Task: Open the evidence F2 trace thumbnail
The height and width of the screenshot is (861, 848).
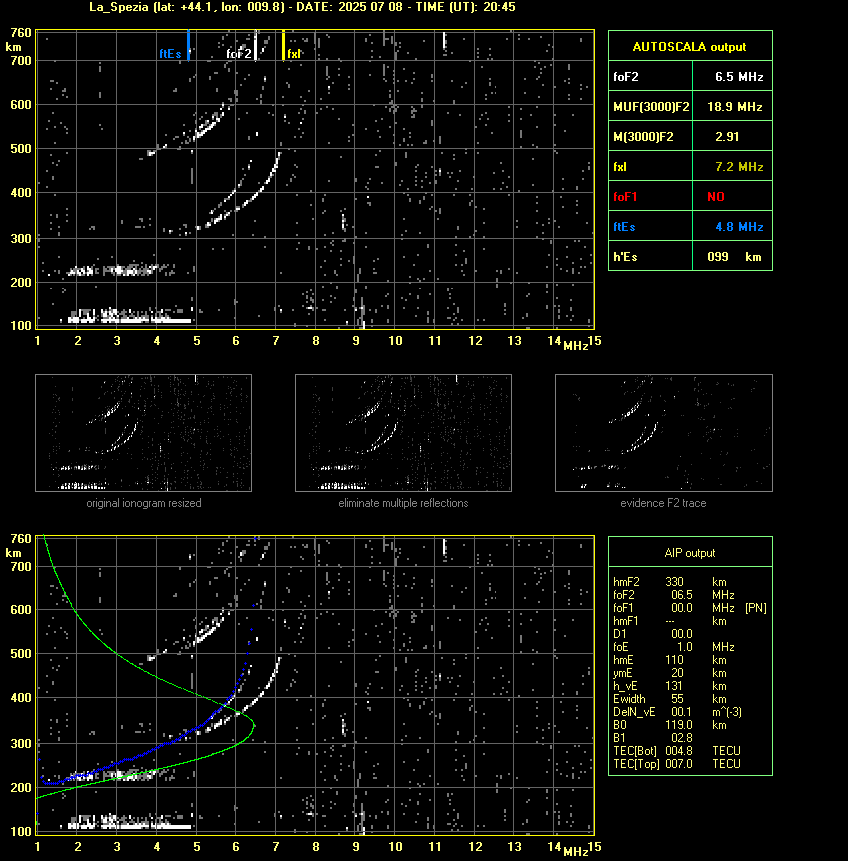Action: point(663,433)
